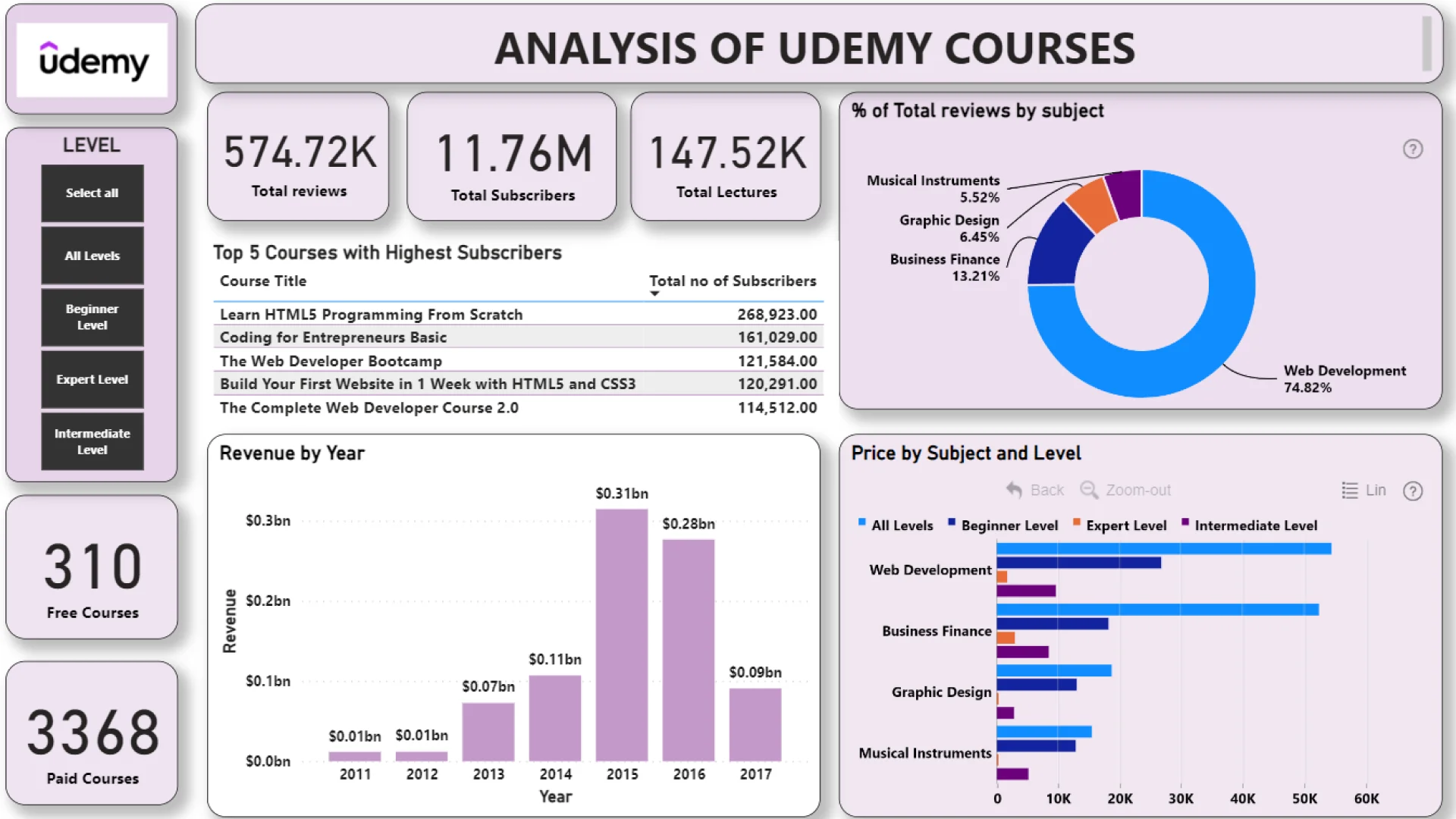Viewport: 1456px width, 819px height.
Task: Click the title bar vertical scrollbar
Action: click(x=1426, y=43)
